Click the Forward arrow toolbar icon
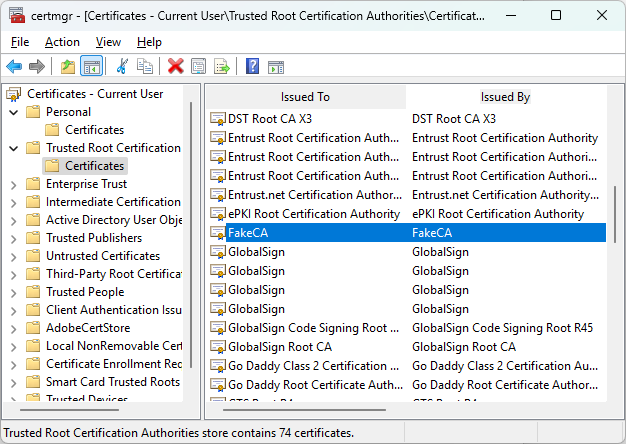Viewport: 626px width, 444px height. click(37, 66)
